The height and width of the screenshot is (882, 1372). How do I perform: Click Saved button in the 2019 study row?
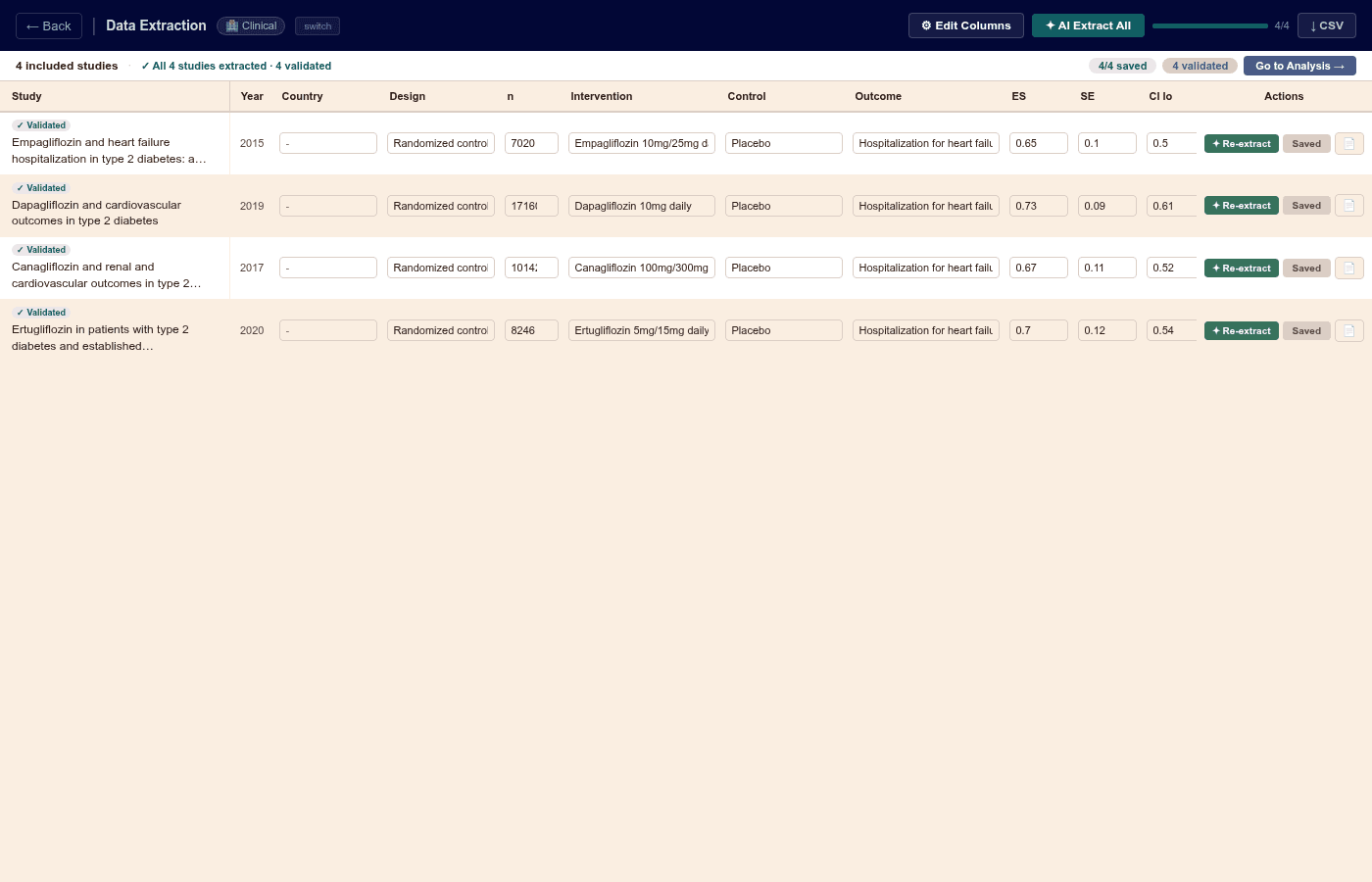point(1306,206)
